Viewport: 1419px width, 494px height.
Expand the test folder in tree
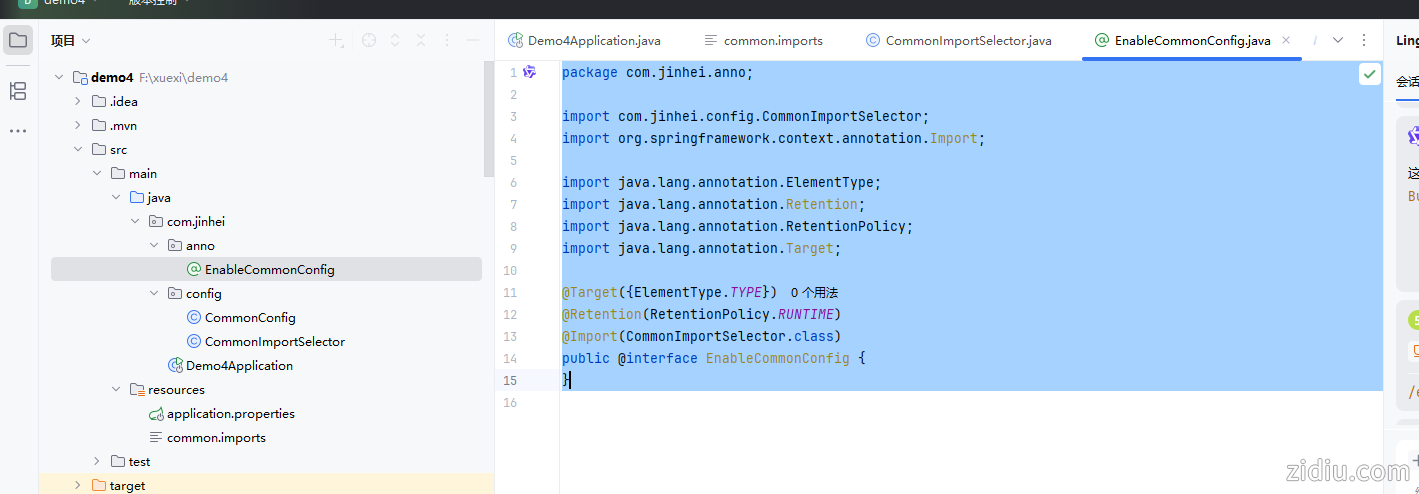coord(97,462)
